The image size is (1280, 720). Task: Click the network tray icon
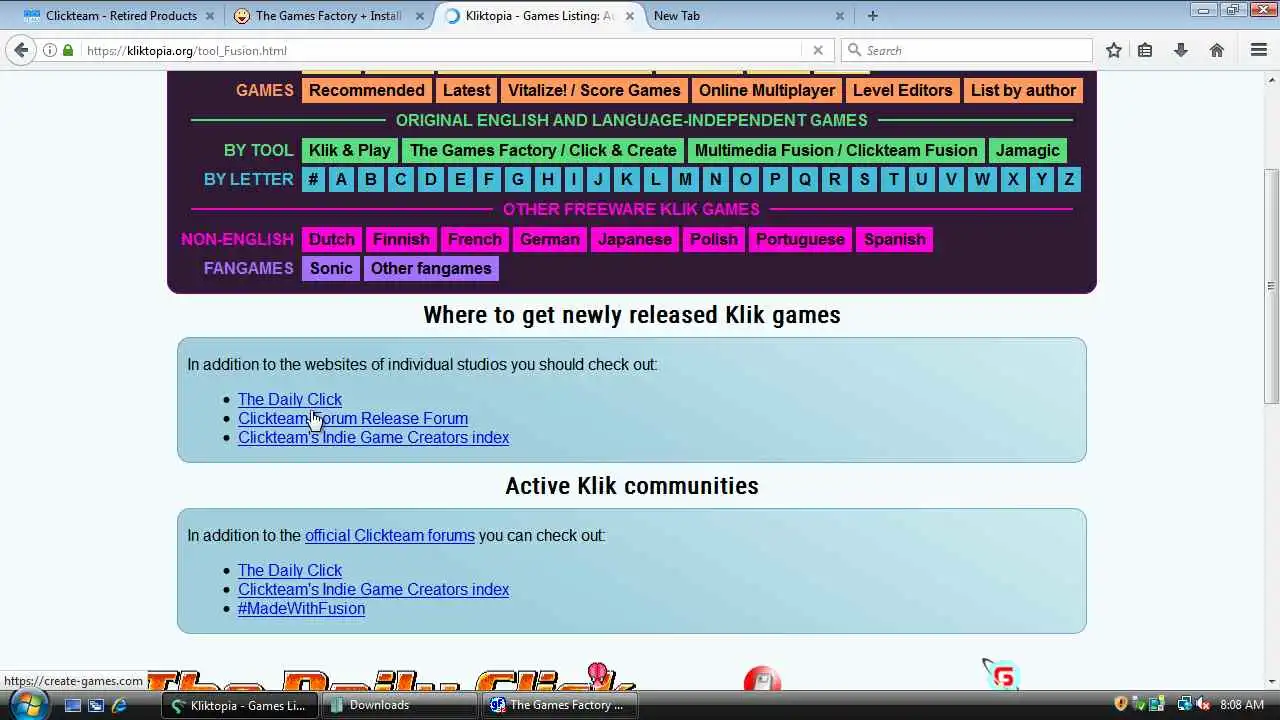coord(1185,705)
